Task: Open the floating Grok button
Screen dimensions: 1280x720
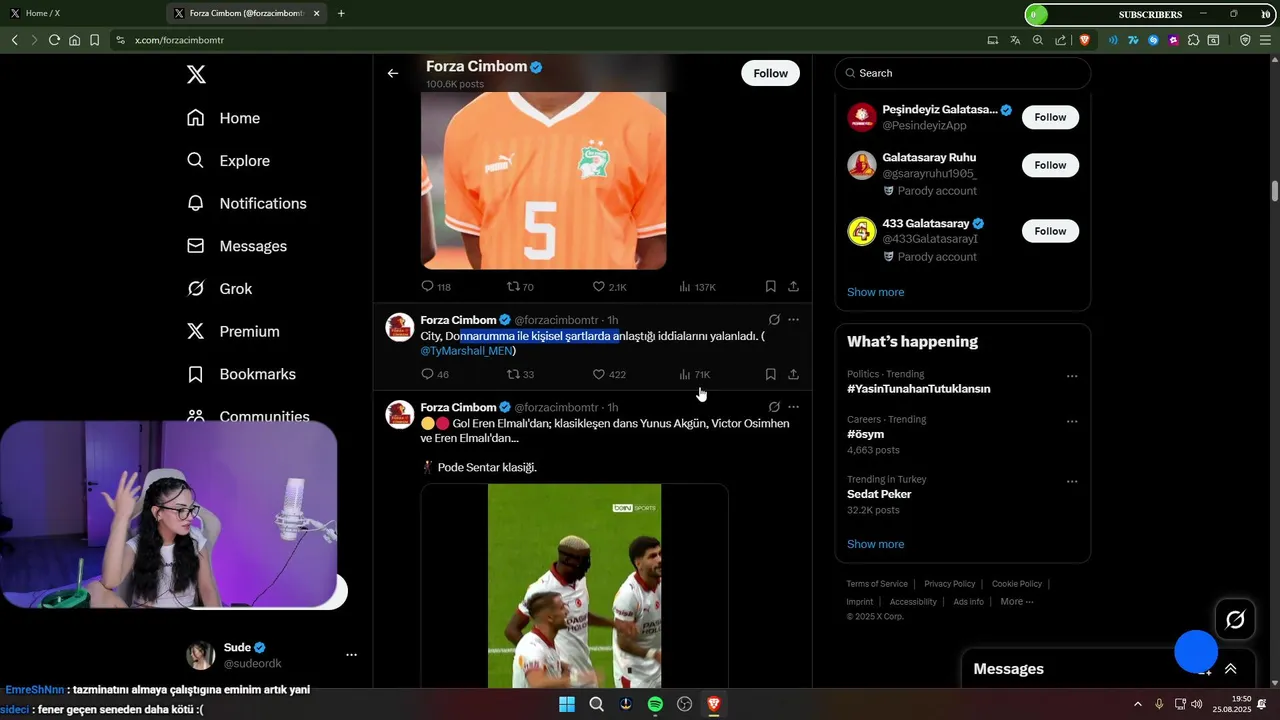Action: (x=1235, y=620)
